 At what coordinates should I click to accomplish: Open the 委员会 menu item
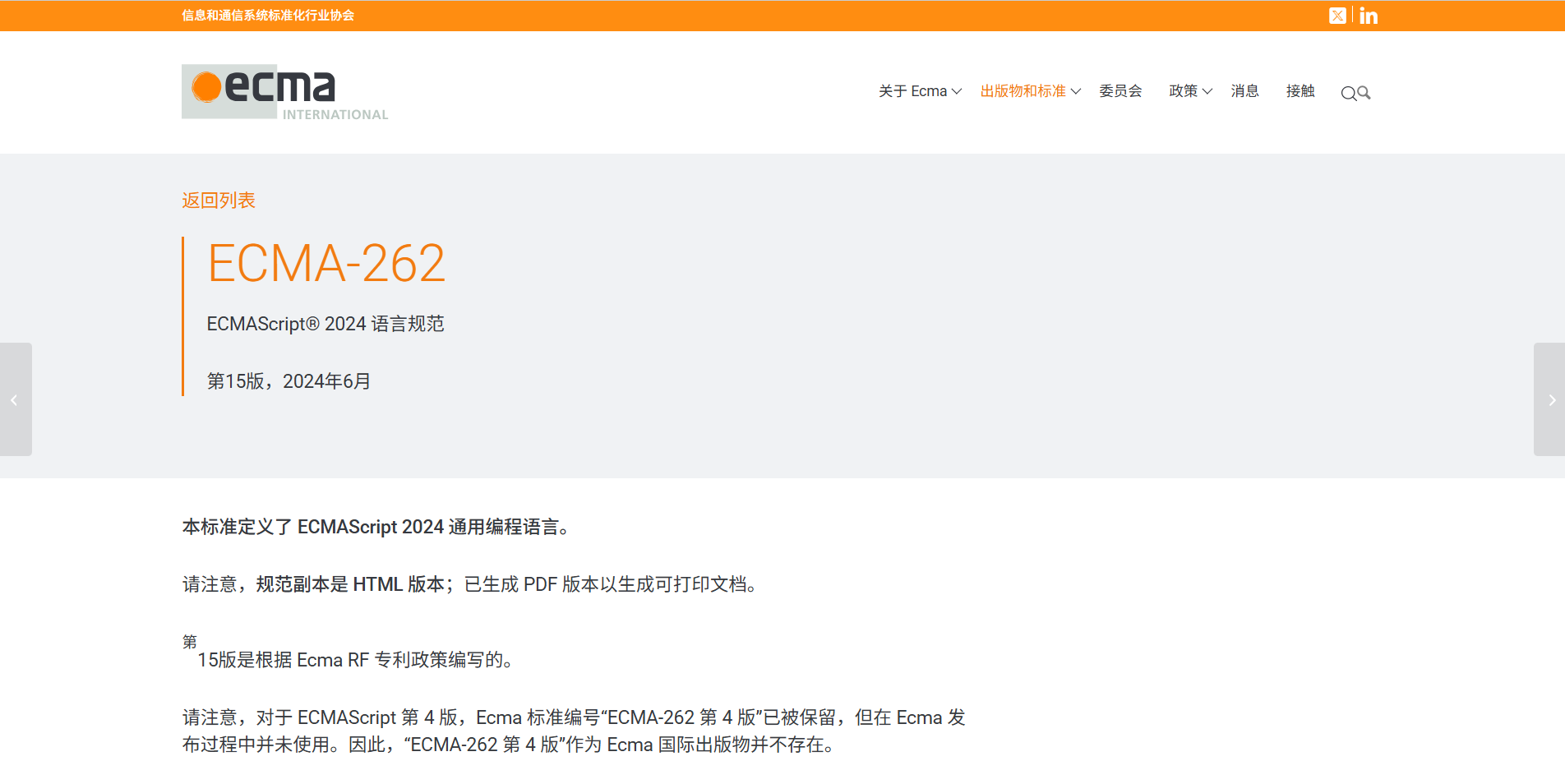coord(1120,91)
